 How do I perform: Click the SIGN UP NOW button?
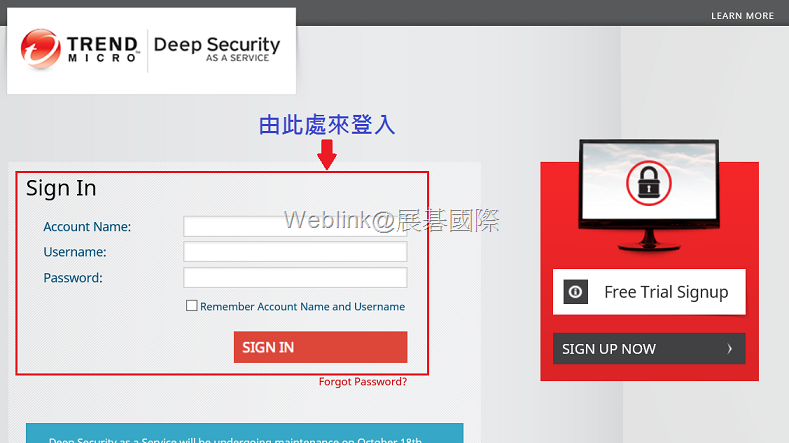tap(649, 348)
